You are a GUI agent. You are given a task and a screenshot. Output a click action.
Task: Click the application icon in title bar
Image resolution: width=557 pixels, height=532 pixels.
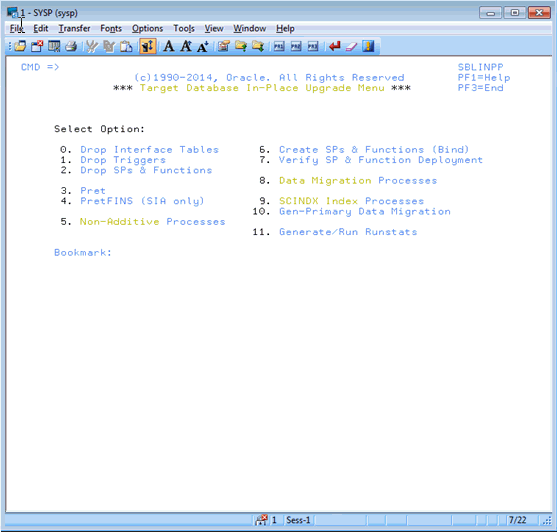coord(13,12)
